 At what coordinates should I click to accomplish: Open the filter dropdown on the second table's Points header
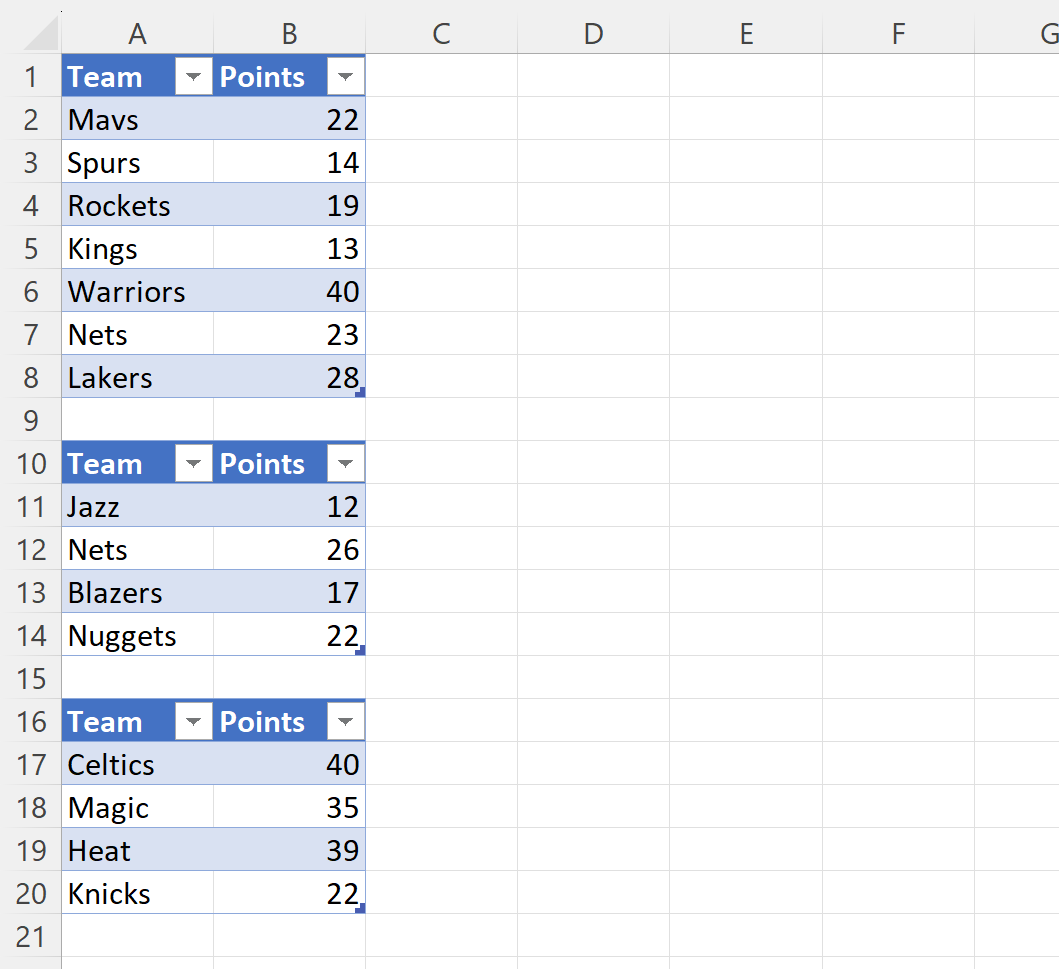coord(345,463)
